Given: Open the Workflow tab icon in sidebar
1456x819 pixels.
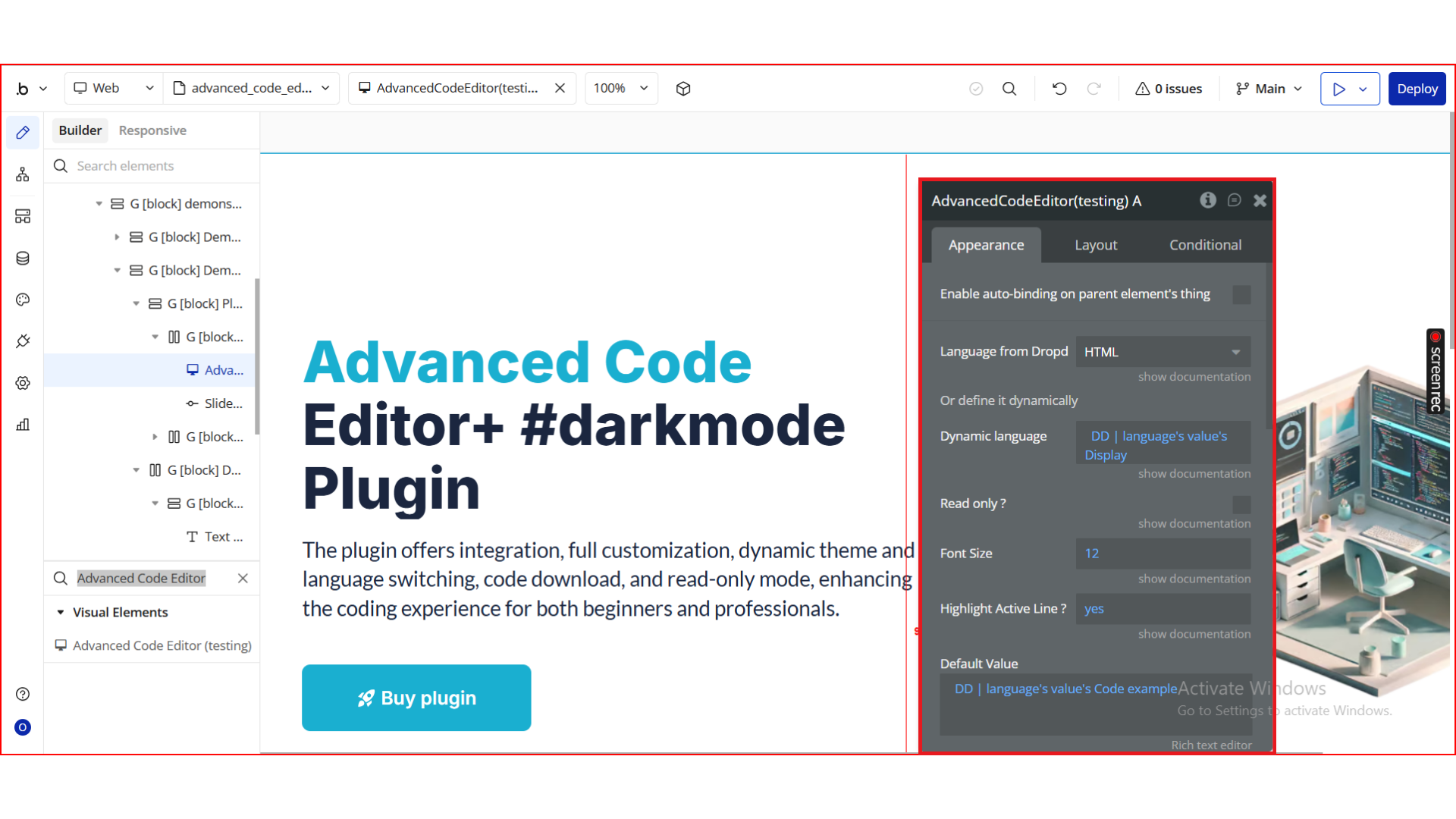Looking at the screenshot, I should coord(23,174).
